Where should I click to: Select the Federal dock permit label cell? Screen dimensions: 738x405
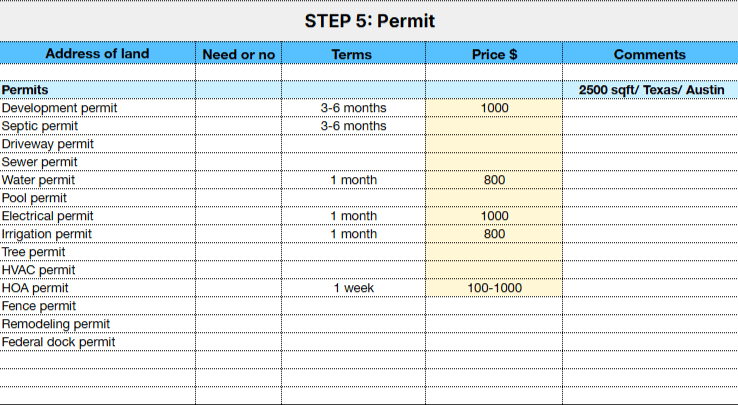click(x=97, y=342)
